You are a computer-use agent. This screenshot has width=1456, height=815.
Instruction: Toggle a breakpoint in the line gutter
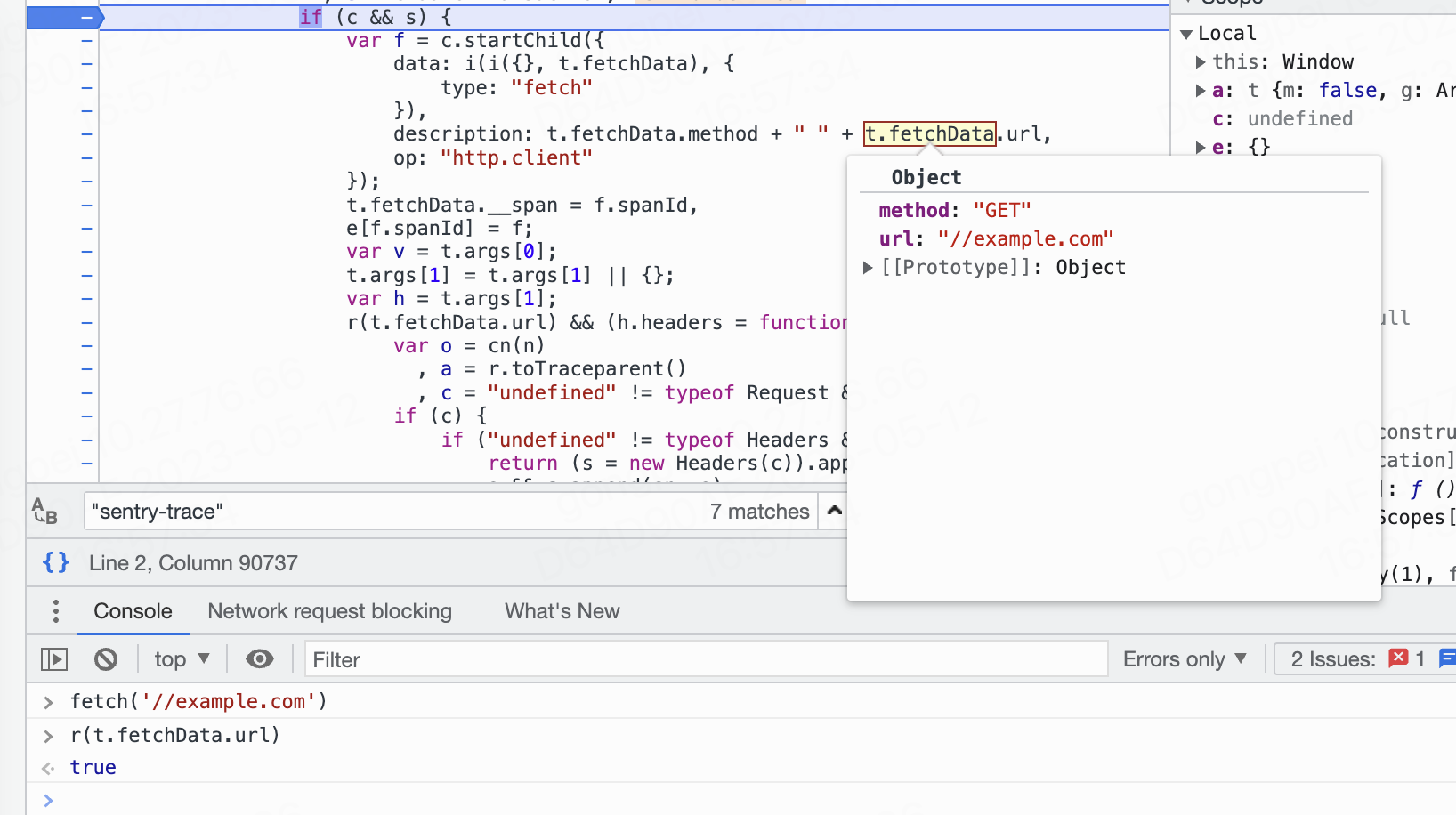point(85,40)
